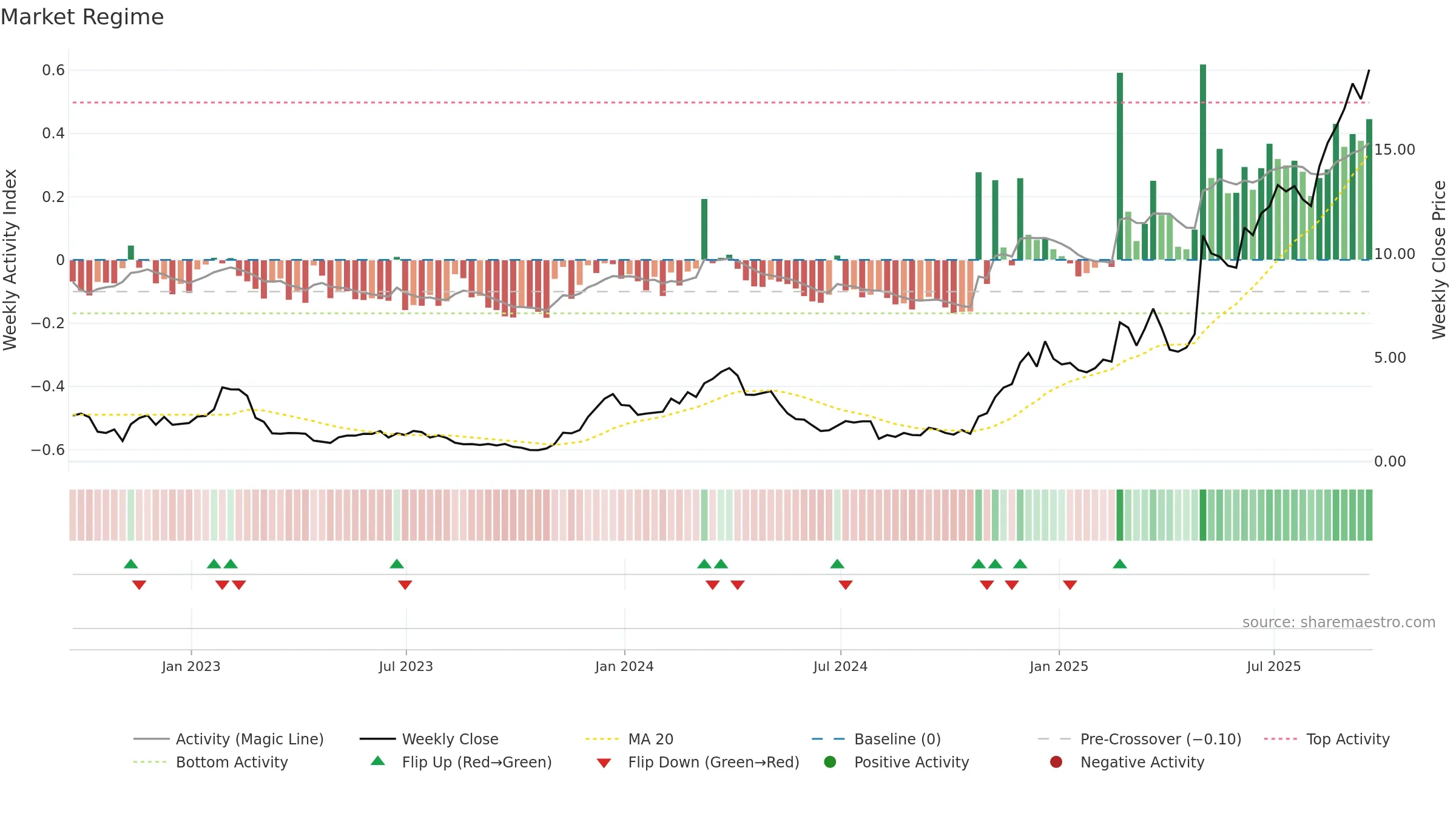Image resolution: width=1456 pixels, height=819 pixels.
Task: Click the −0.2 activity index tick label
Action: point(47,323)
